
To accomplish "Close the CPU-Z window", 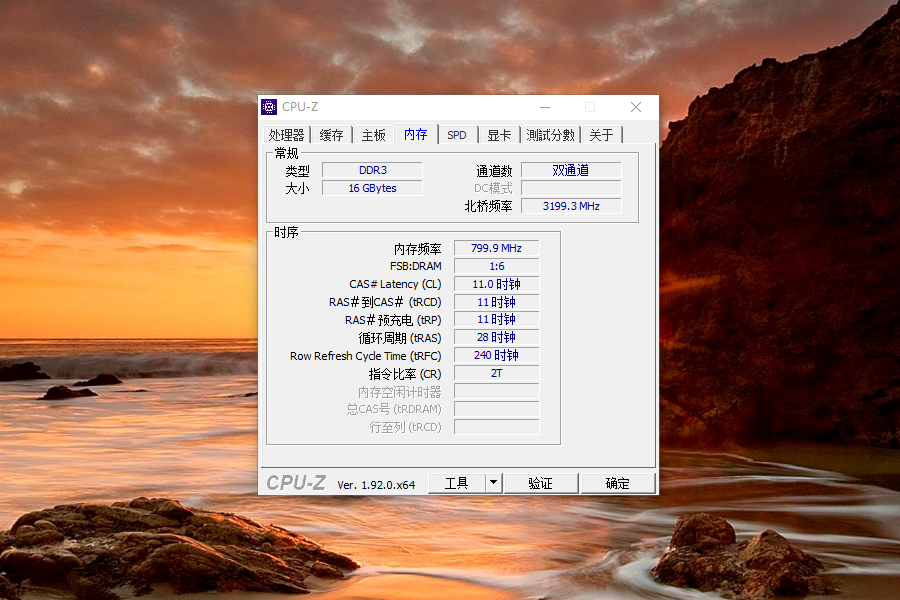I will pyautogui.click(x=636, y=107).
